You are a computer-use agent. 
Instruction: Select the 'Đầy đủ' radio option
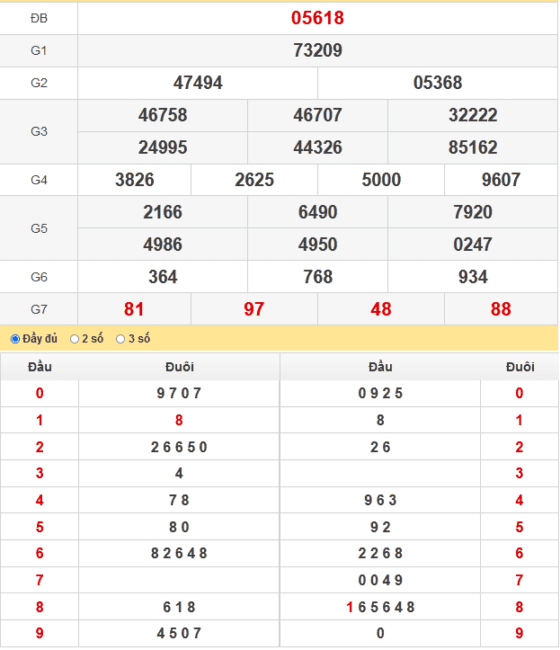15,339
